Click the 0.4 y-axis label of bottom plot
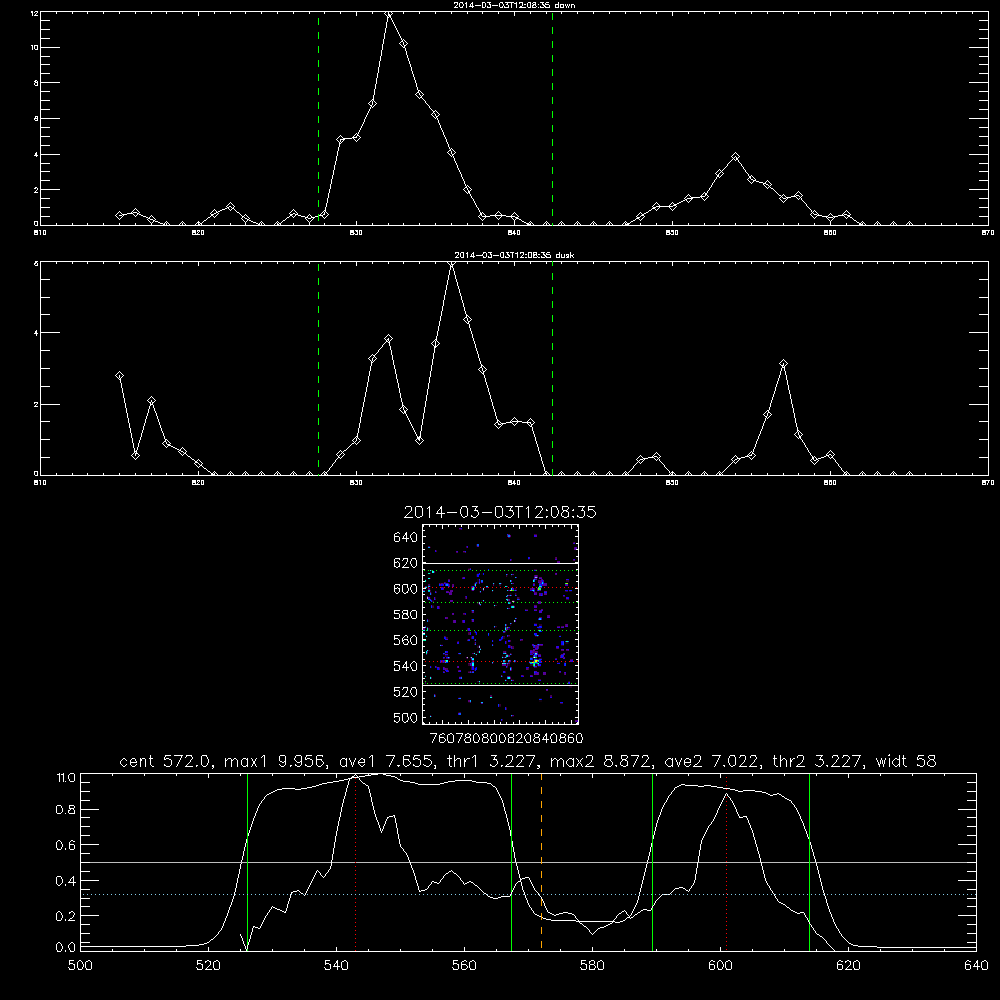 pyautogui.click(x=66, y=881)
